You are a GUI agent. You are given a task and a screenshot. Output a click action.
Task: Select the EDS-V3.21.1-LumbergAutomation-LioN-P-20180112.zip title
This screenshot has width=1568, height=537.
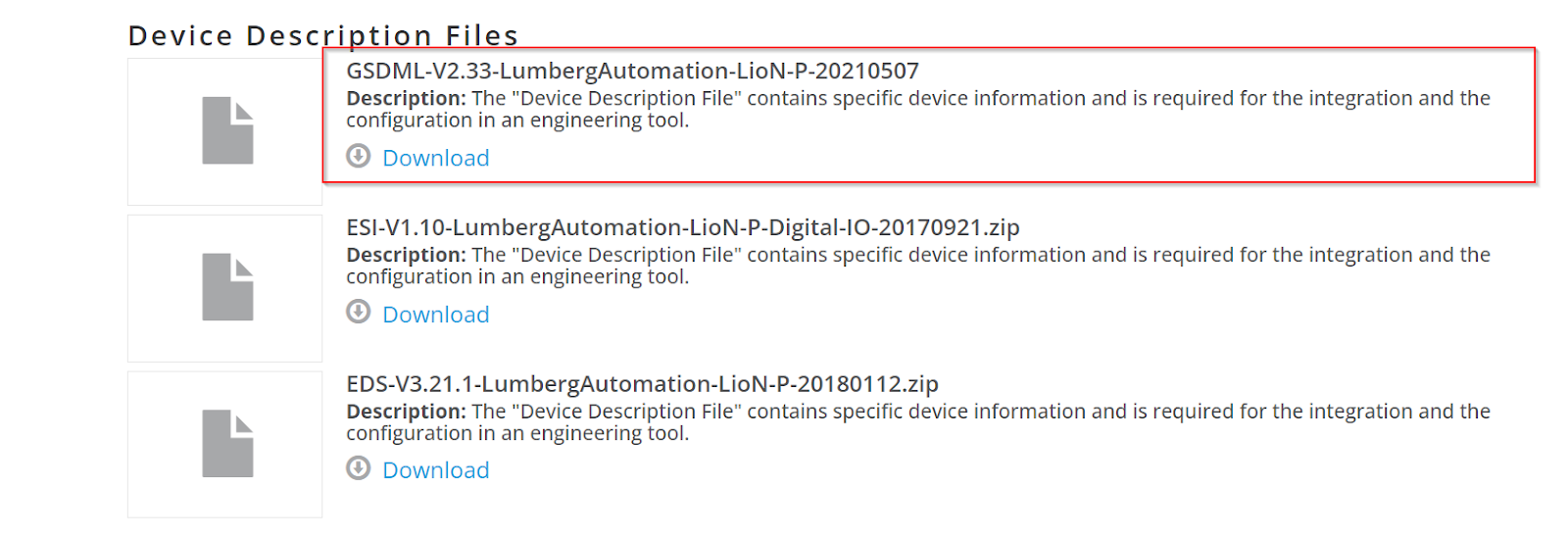coord(642,384)
